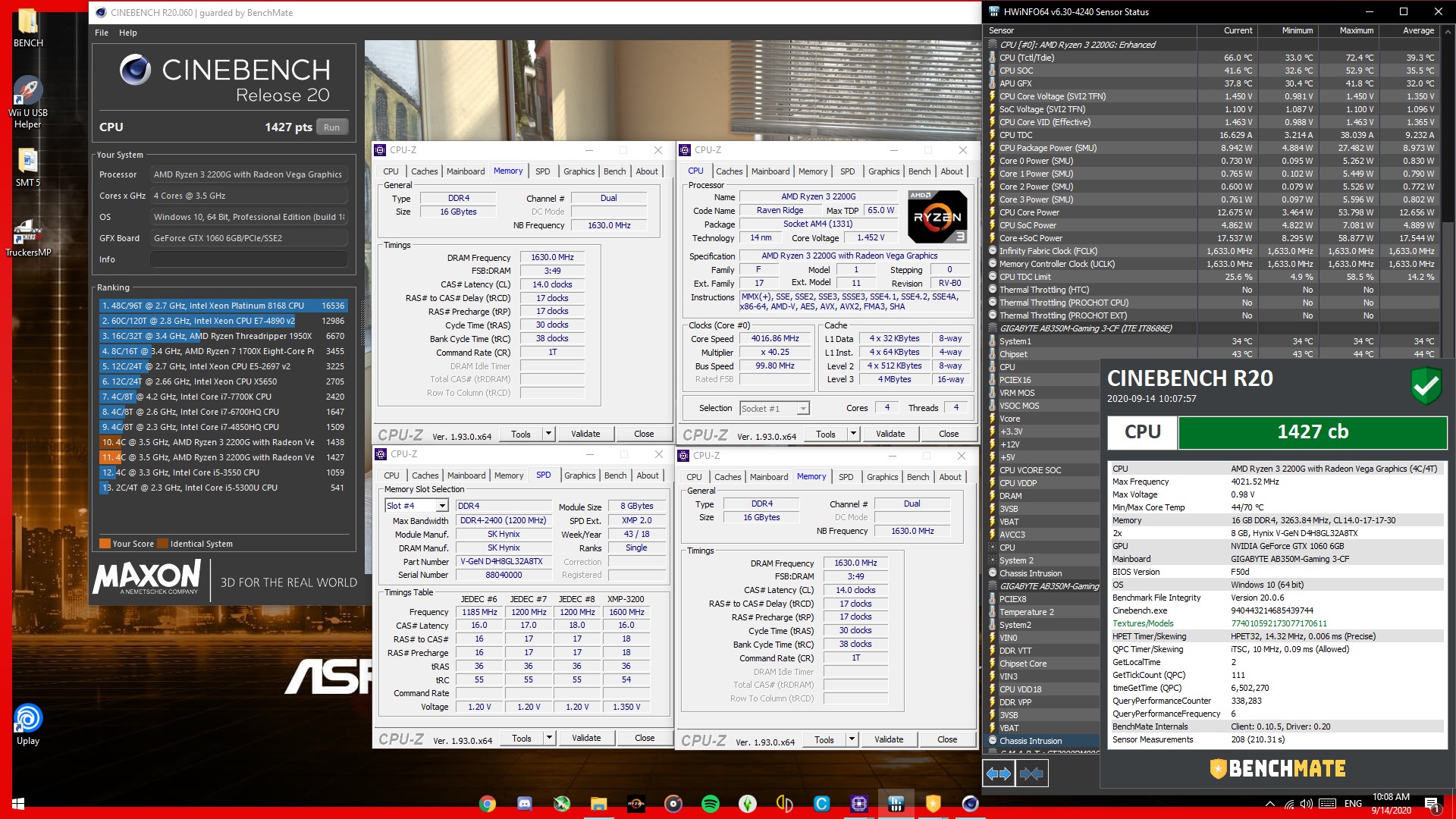
Task: Open the network icon in system tray
Action: [1289, 804]
